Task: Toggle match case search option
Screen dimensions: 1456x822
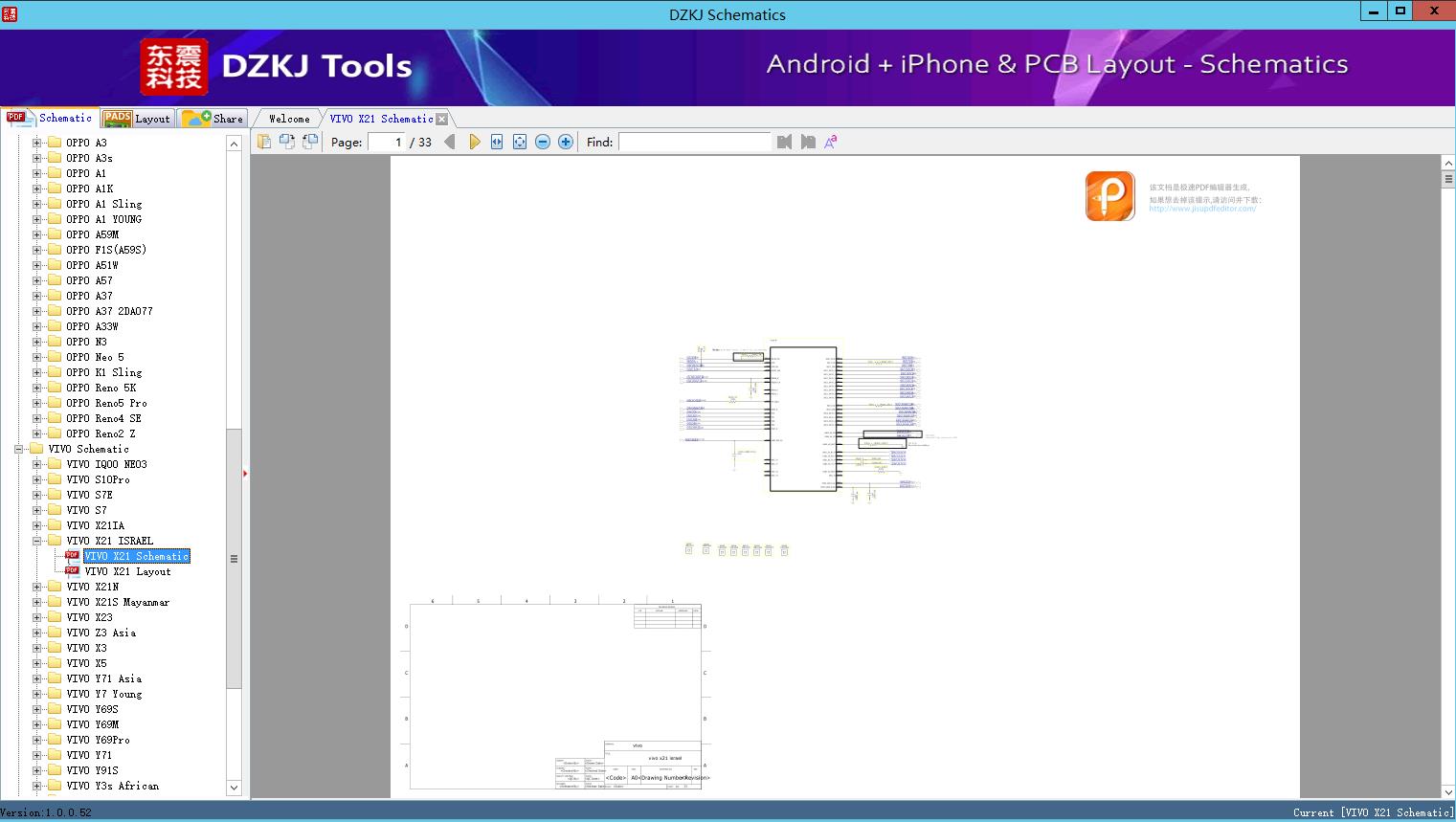Action: [x=831, y=142]
